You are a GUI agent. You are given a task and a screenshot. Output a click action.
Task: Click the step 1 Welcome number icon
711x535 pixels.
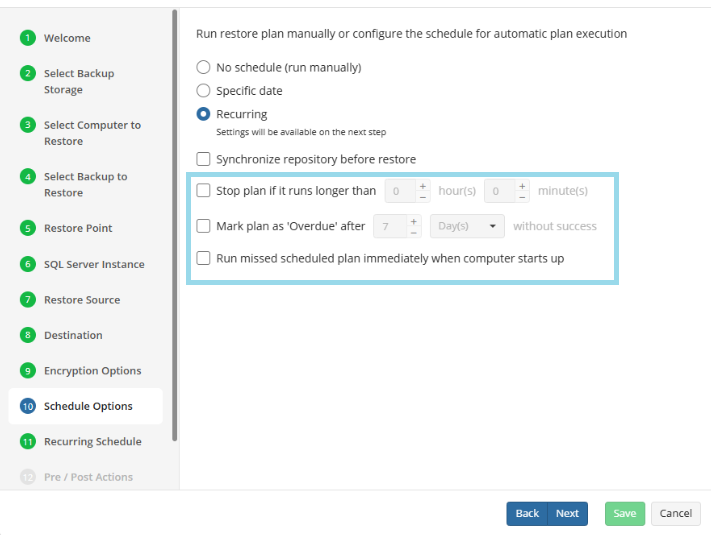[x=28, y=38]
